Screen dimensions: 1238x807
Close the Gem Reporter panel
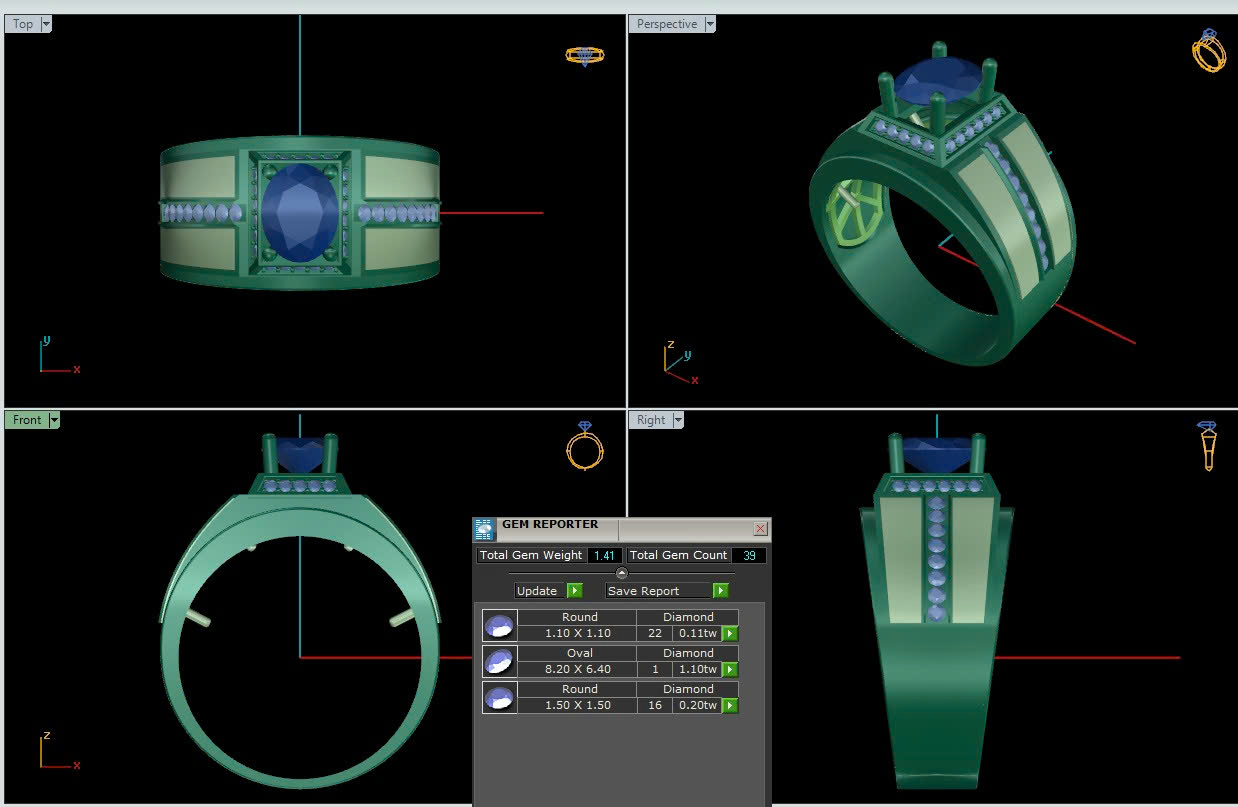[x=760, y=528]
